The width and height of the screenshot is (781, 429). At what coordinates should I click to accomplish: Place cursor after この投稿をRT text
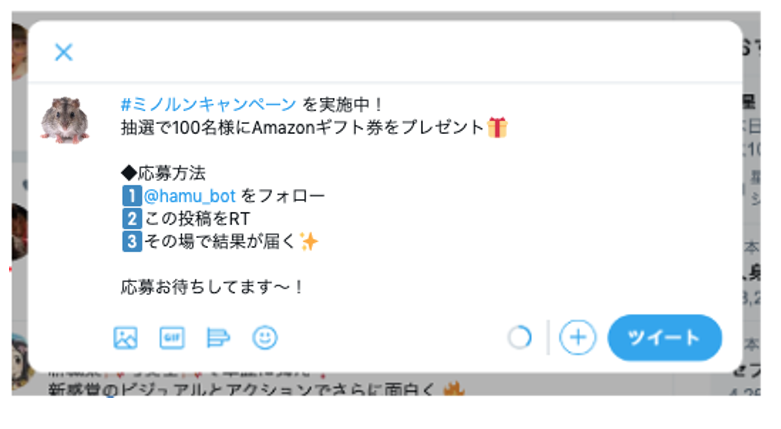coord(251,219)
